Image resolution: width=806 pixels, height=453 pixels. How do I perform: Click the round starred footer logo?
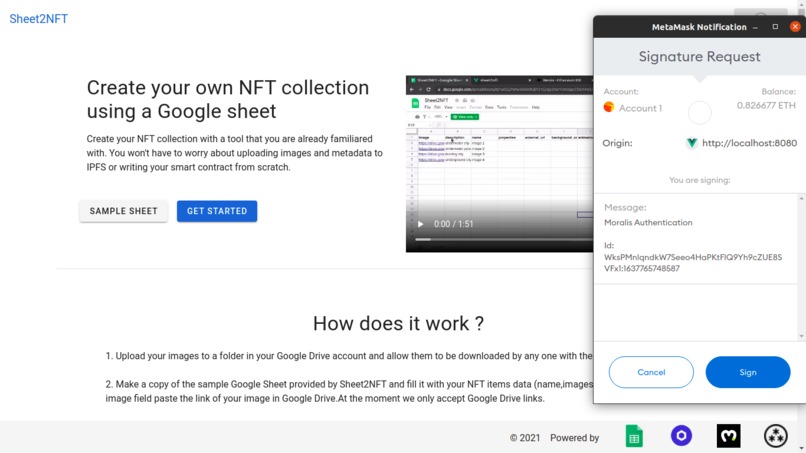776,436
